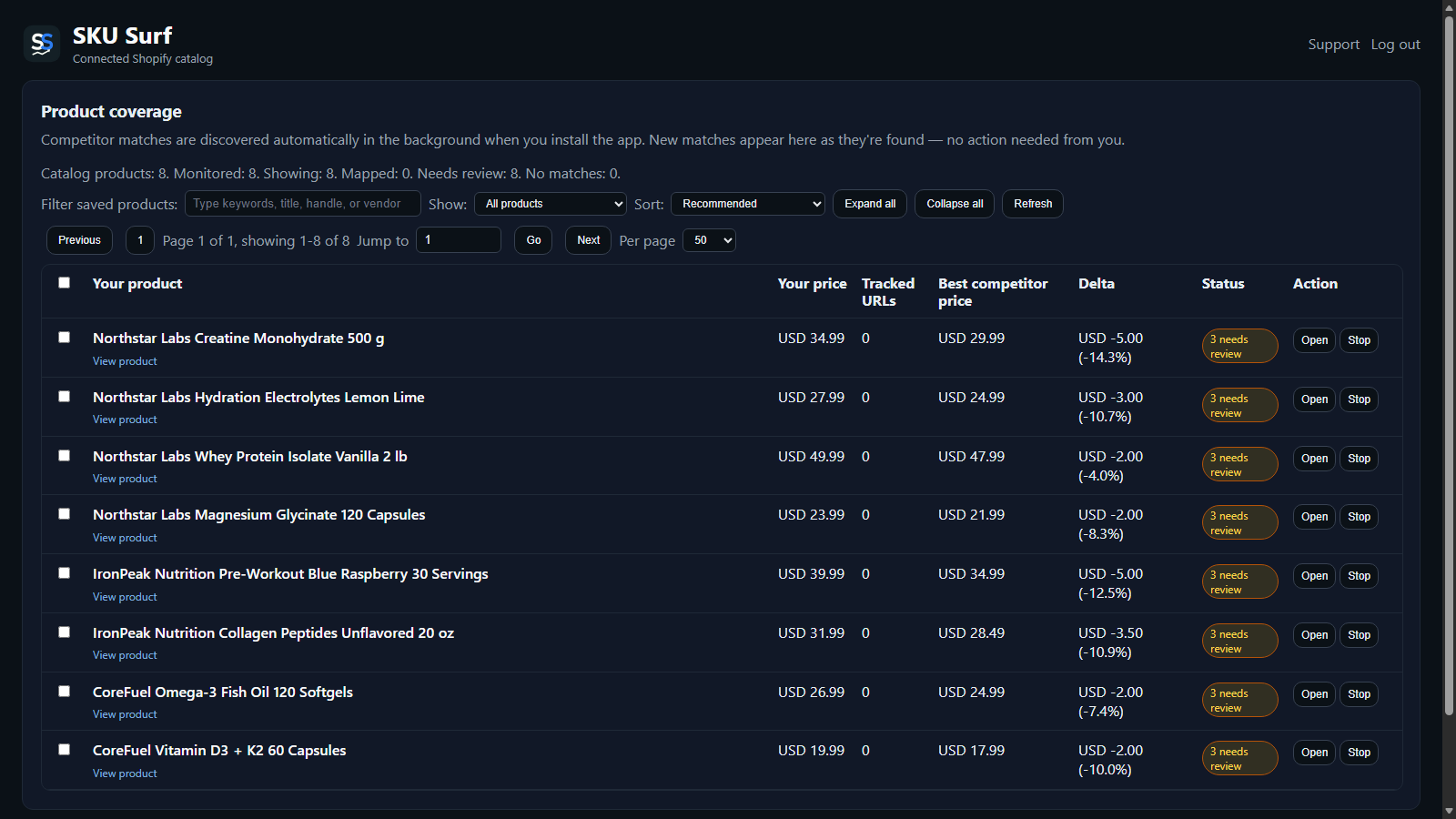Click the needs review badge for Collagen Peptides

(x=1239, y=641)
